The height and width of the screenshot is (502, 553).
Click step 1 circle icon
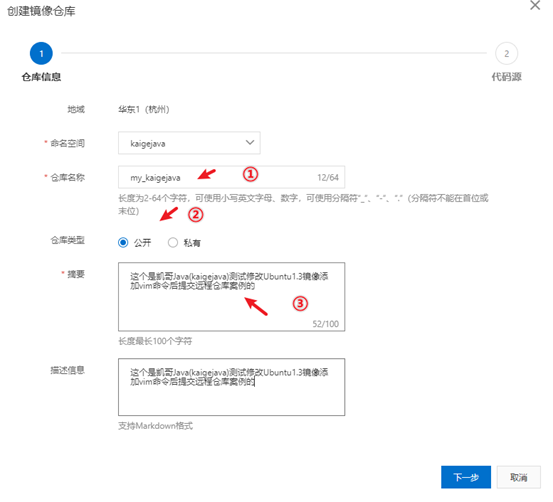(41, 53)
